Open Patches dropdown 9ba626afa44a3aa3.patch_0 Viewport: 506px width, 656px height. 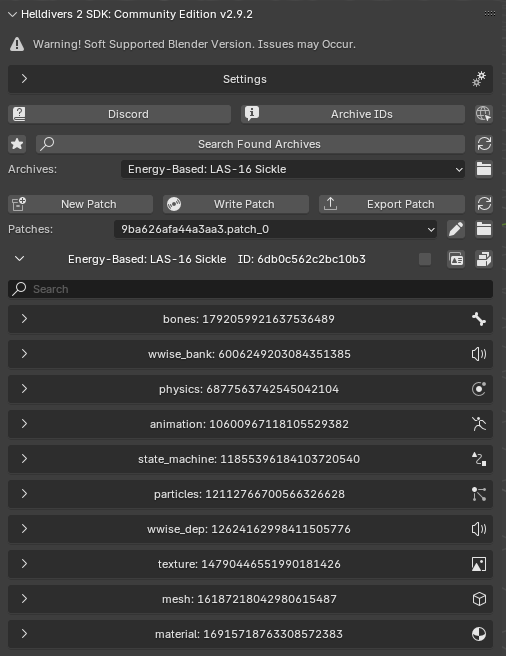(275, 229)
